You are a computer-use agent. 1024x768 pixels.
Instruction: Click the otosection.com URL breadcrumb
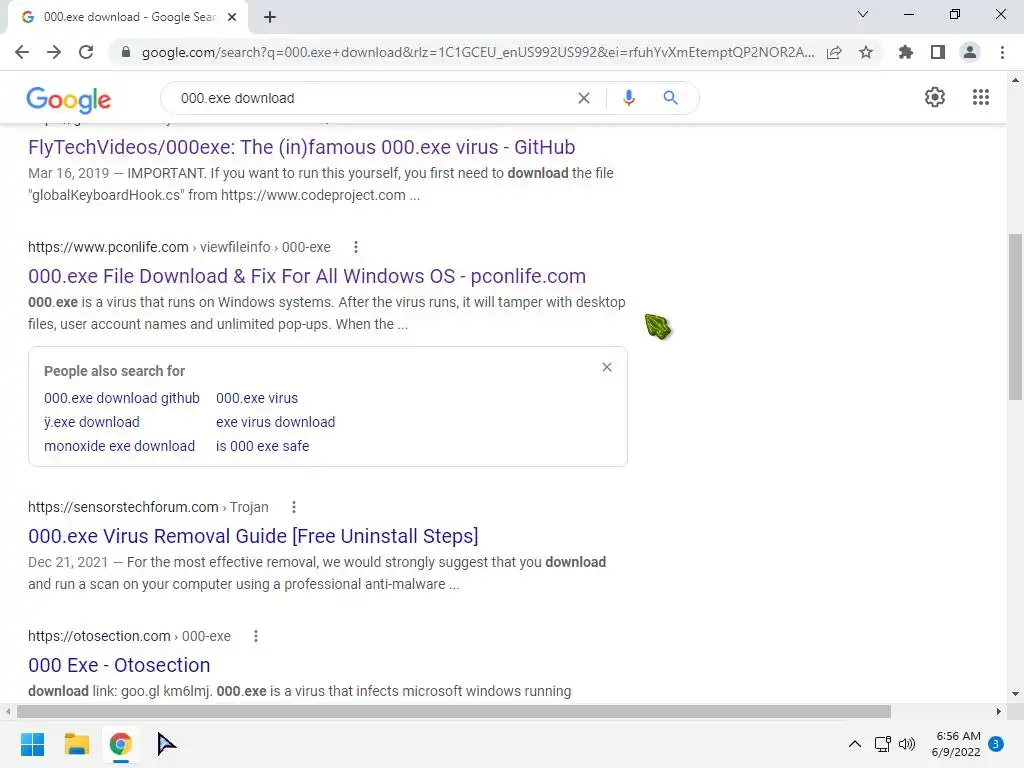pyautogui.click(x=129, y=636)
